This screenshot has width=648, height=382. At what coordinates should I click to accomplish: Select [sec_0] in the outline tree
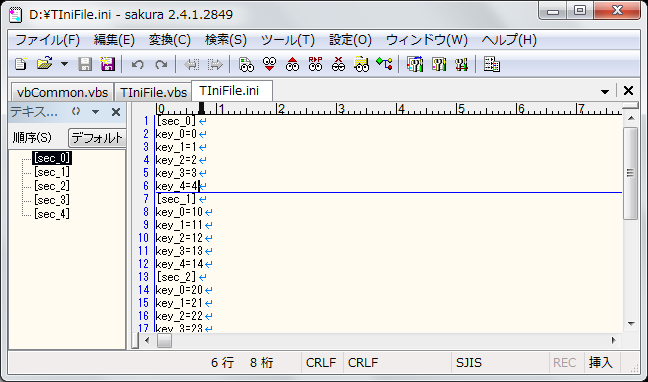tap(52, 158)
